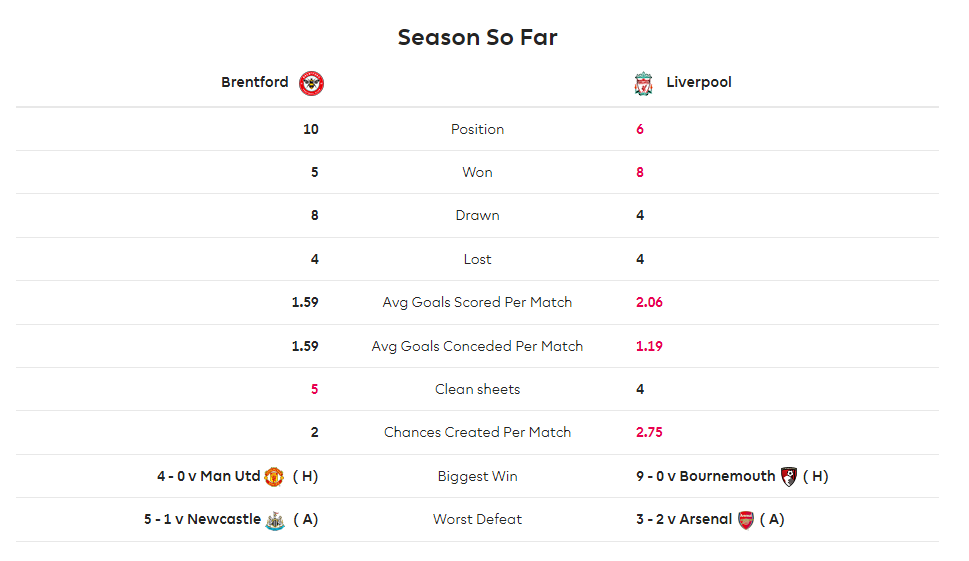Click Liverpool's 2.06 goals scored value
This screenshot has height=561, width=969.
650,302
